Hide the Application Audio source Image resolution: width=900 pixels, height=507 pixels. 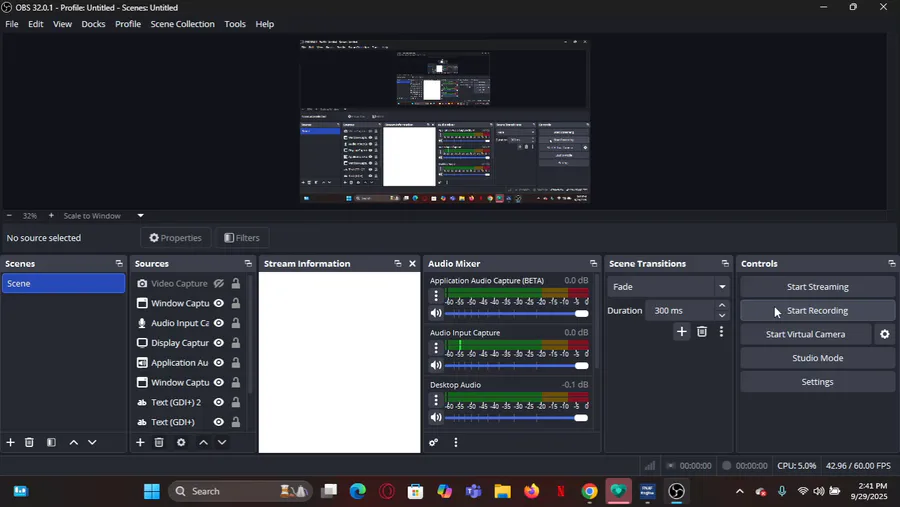pos(219,363)
